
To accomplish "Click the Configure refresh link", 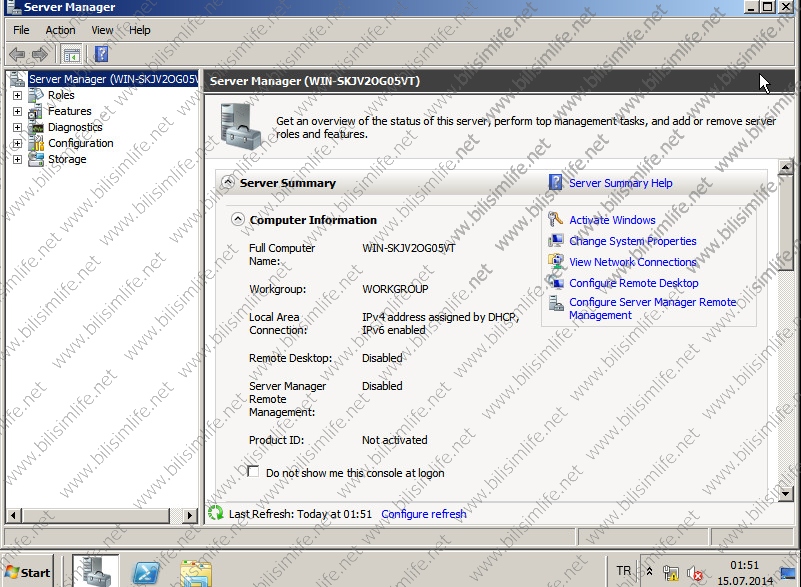I will click(x=423, y=513).
